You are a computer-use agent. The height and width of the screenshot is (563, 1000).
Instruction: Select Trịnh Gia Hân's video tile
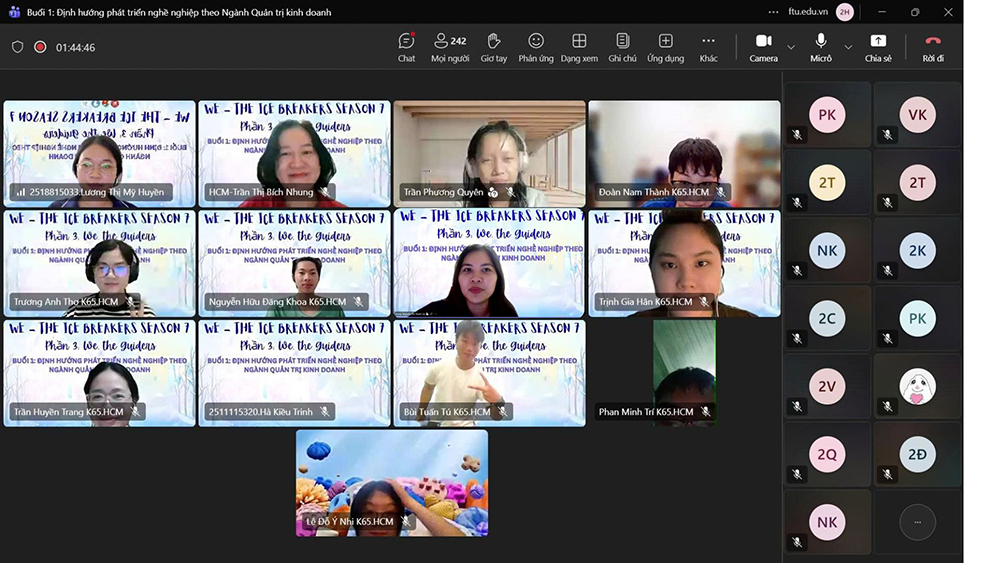(x=684, y=263)
